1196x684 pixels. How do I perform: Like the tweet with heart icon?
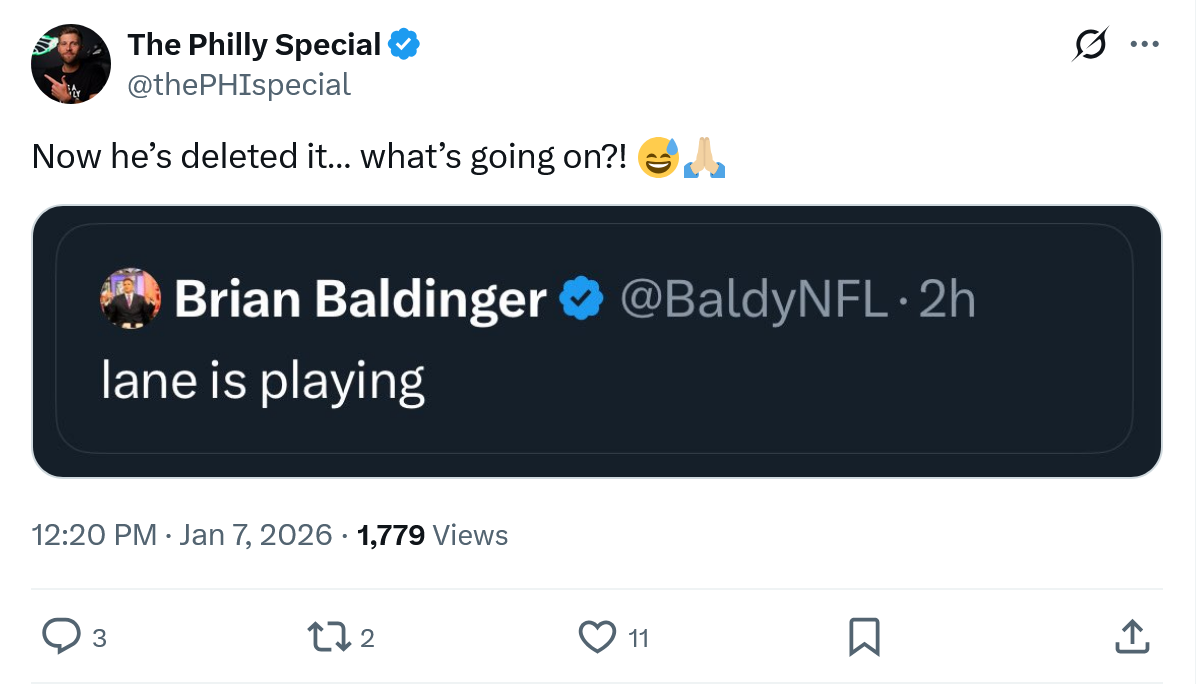(x=598, y=636)
